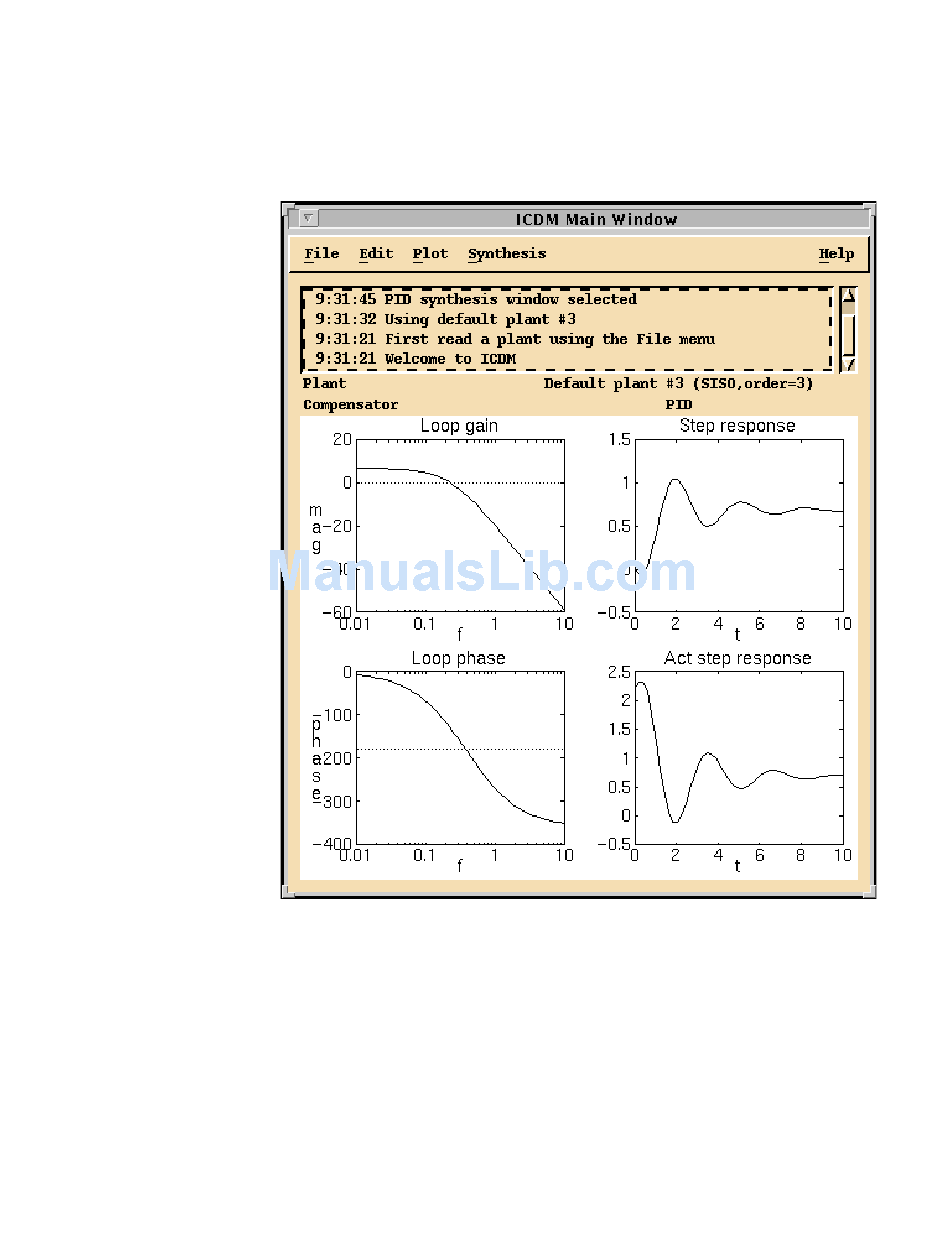Click the Loop gain plot
Image resolution: width=950 pixels, height=1251 pixels.
tap(460, 525)
